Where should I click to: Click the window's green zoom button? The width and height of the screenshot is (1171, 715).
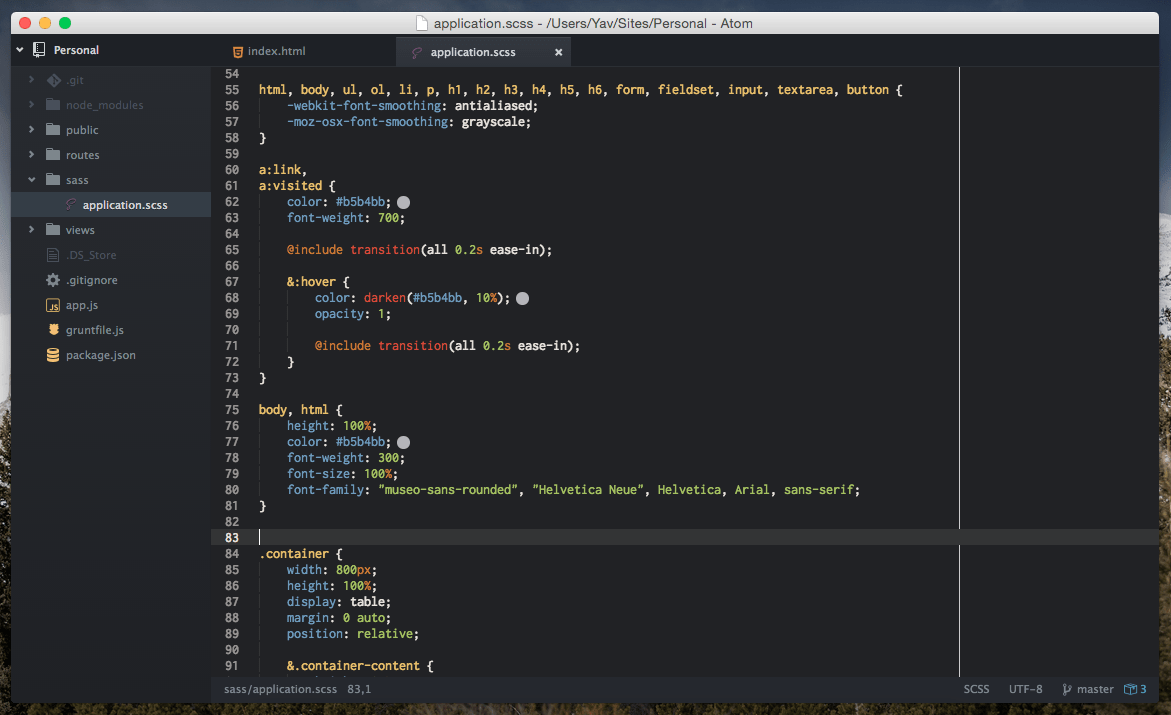[x=65, y=23]
